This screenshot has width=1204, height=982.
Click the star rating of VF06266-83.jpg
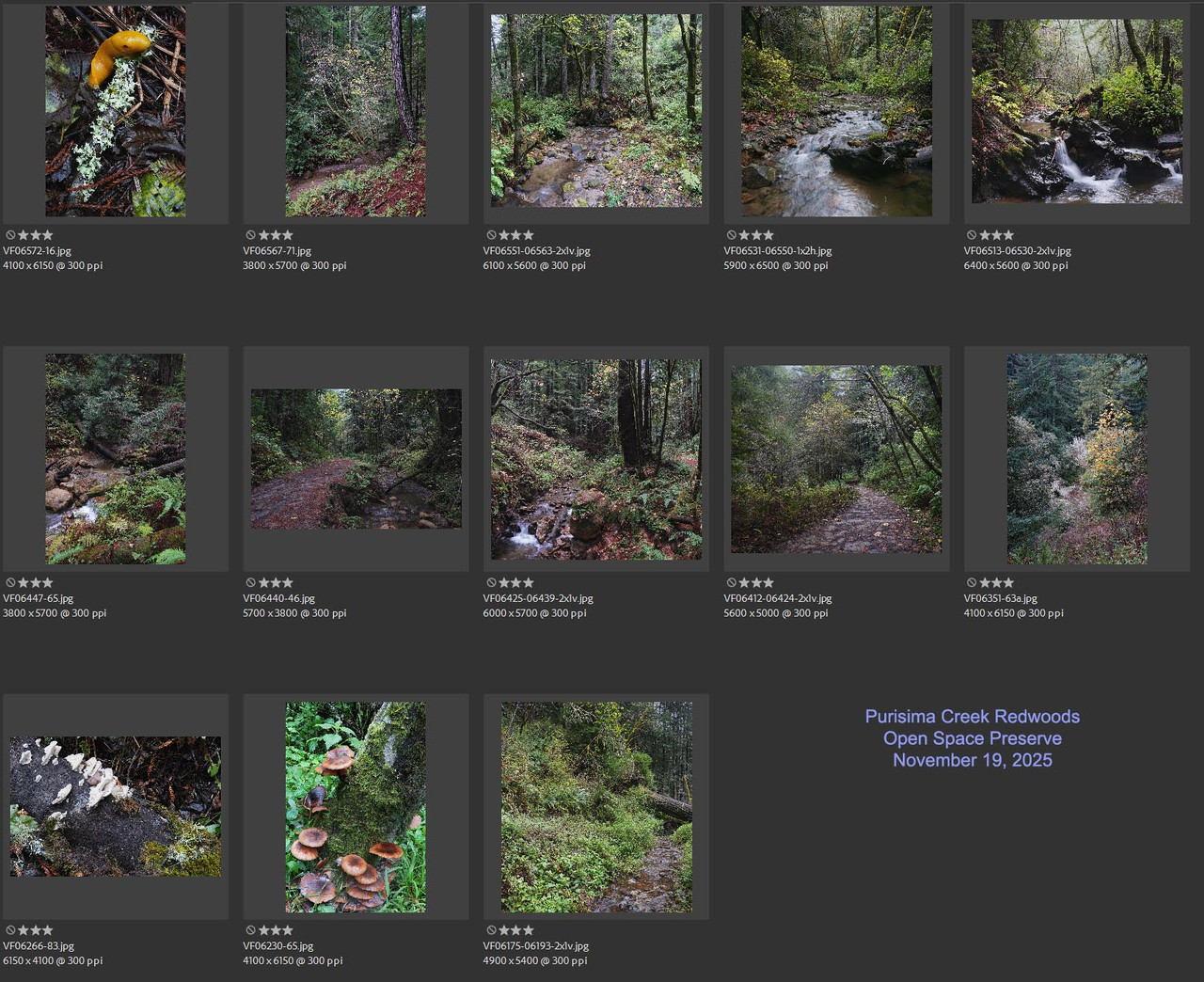36,930
